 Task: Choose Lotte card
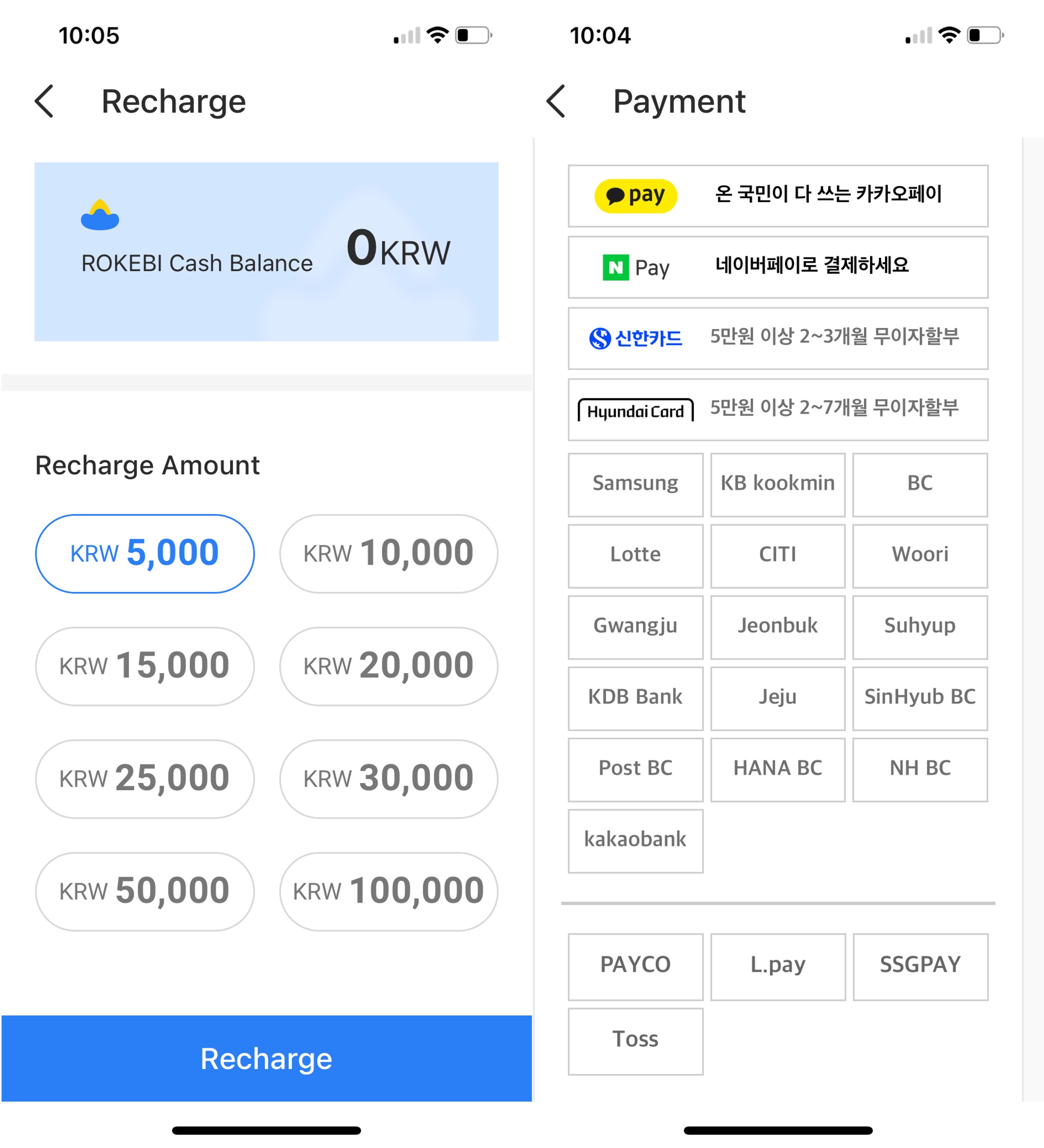tap(636, 556)
